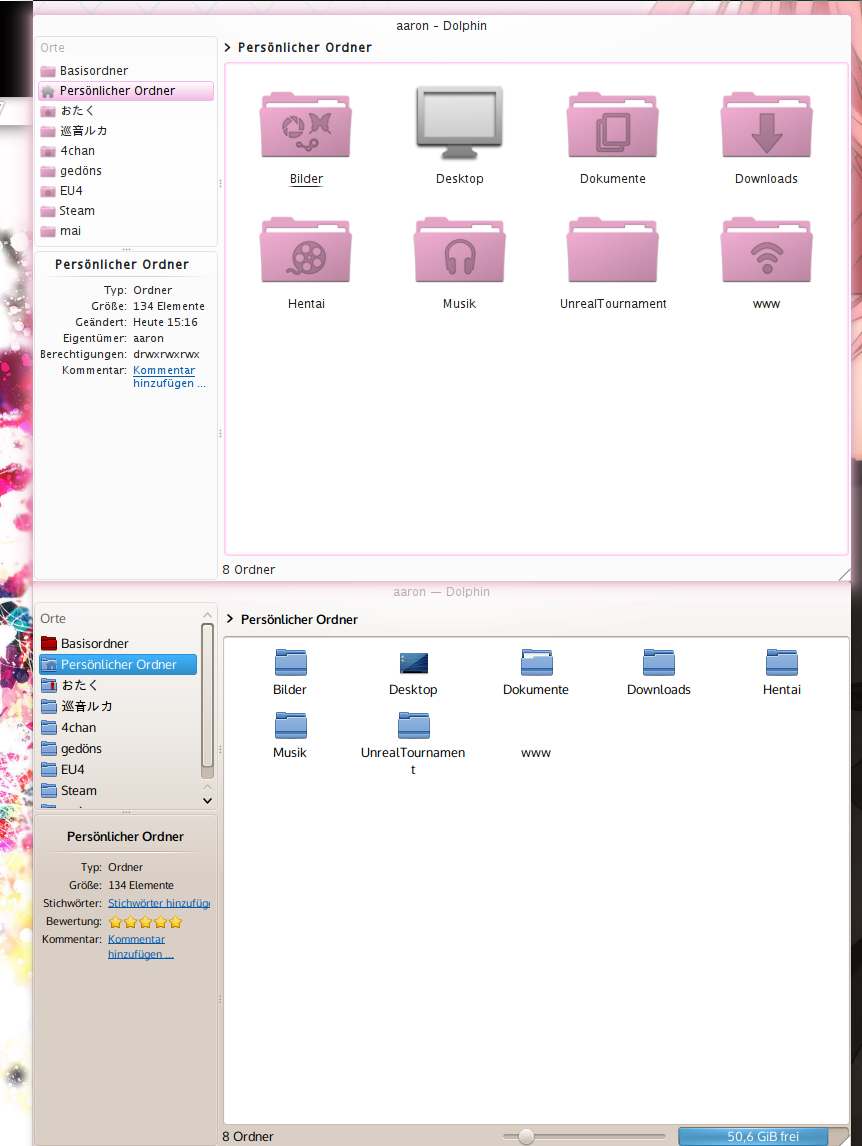Screen dimensions: 862x1146
Task: Click the bottom scroll-down arrow in places panel
Action: click(208, 801)
